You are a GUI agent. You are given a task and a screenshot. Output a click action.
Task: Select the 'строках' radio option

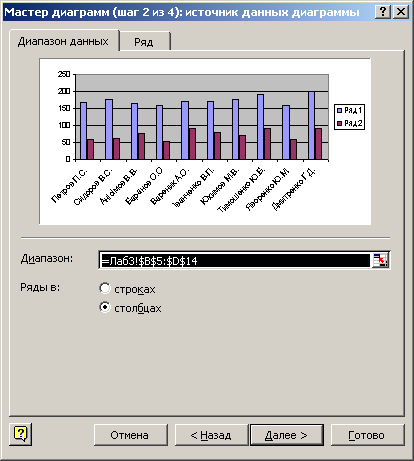pyautogui.click(x=105, y=288)
